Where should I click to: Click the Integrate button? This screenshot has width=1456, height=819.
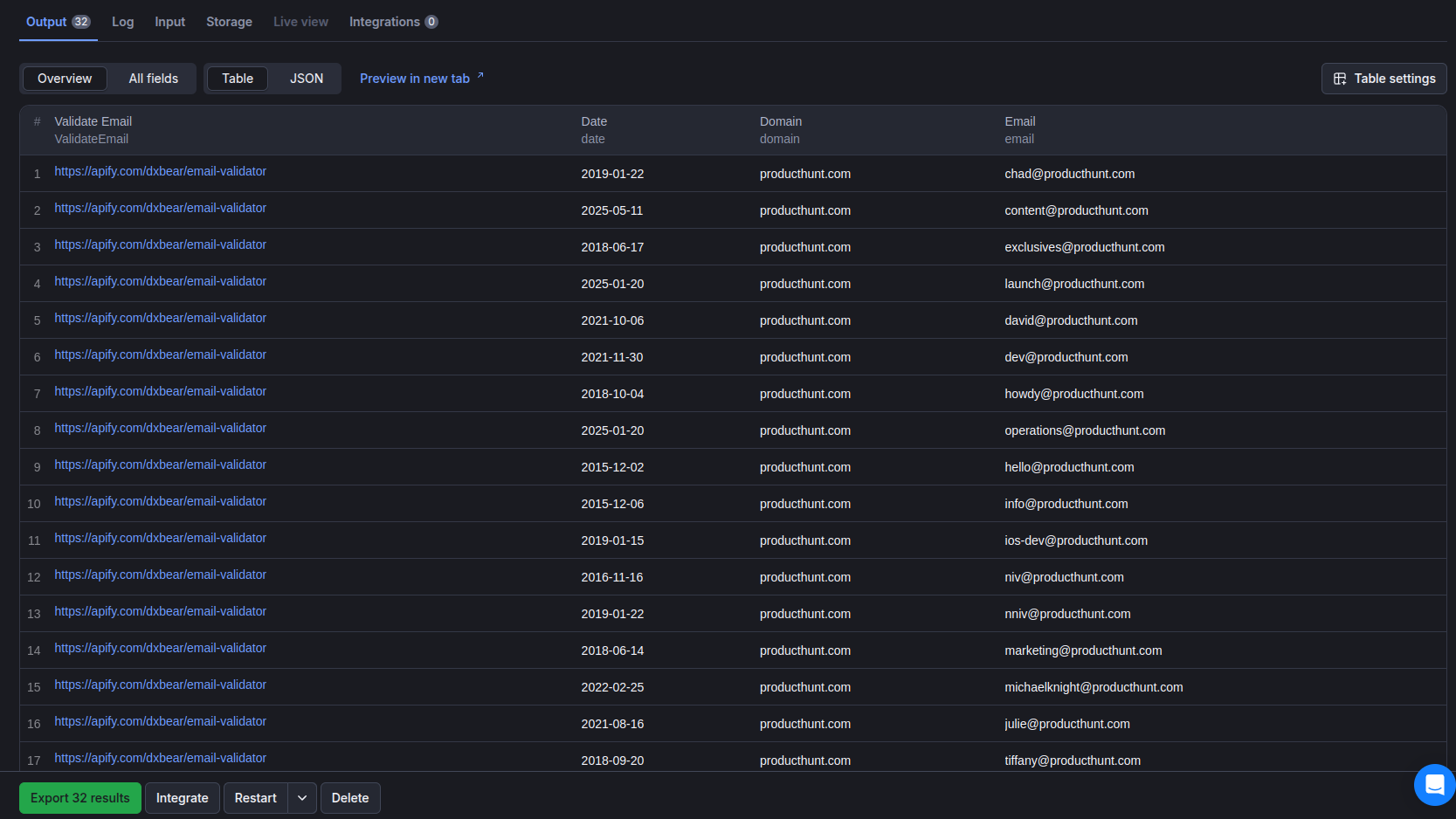tap(183, 798)
